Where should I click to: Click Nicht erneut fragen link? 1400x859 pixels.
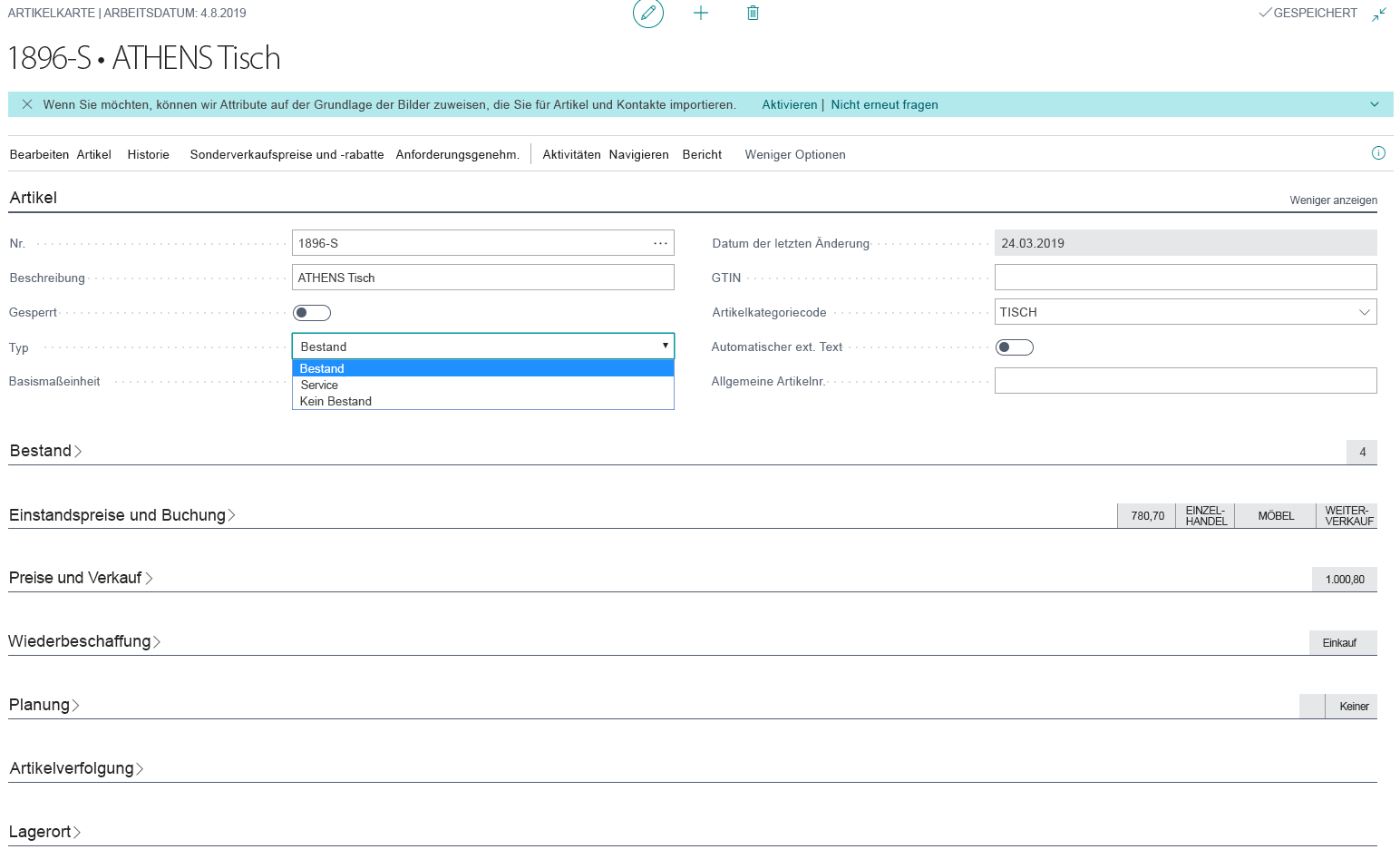pos(884,104)
